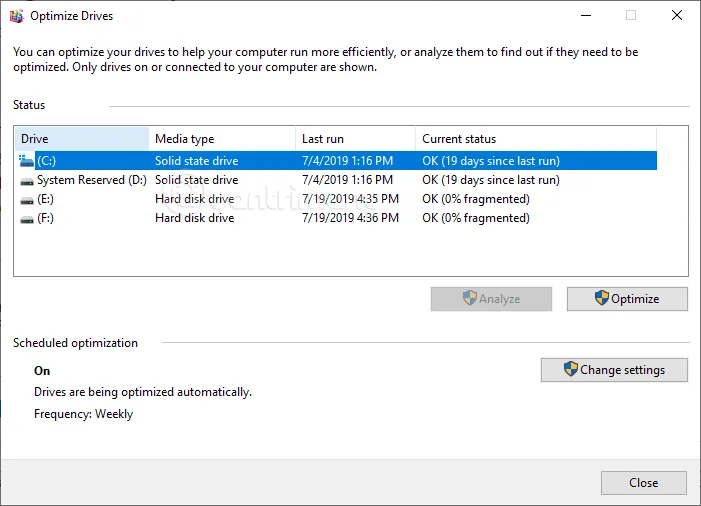Screen dimensions: 701x506
Task: Select the (C:) drive label
Action: (x=47, y=161)
